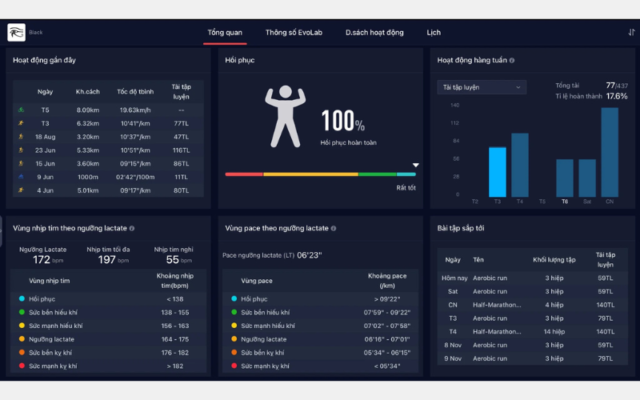Viewport: 640px width, 400px height.
Task: Click the sort arrows icon at top right
Action: [x=631, y=32]
